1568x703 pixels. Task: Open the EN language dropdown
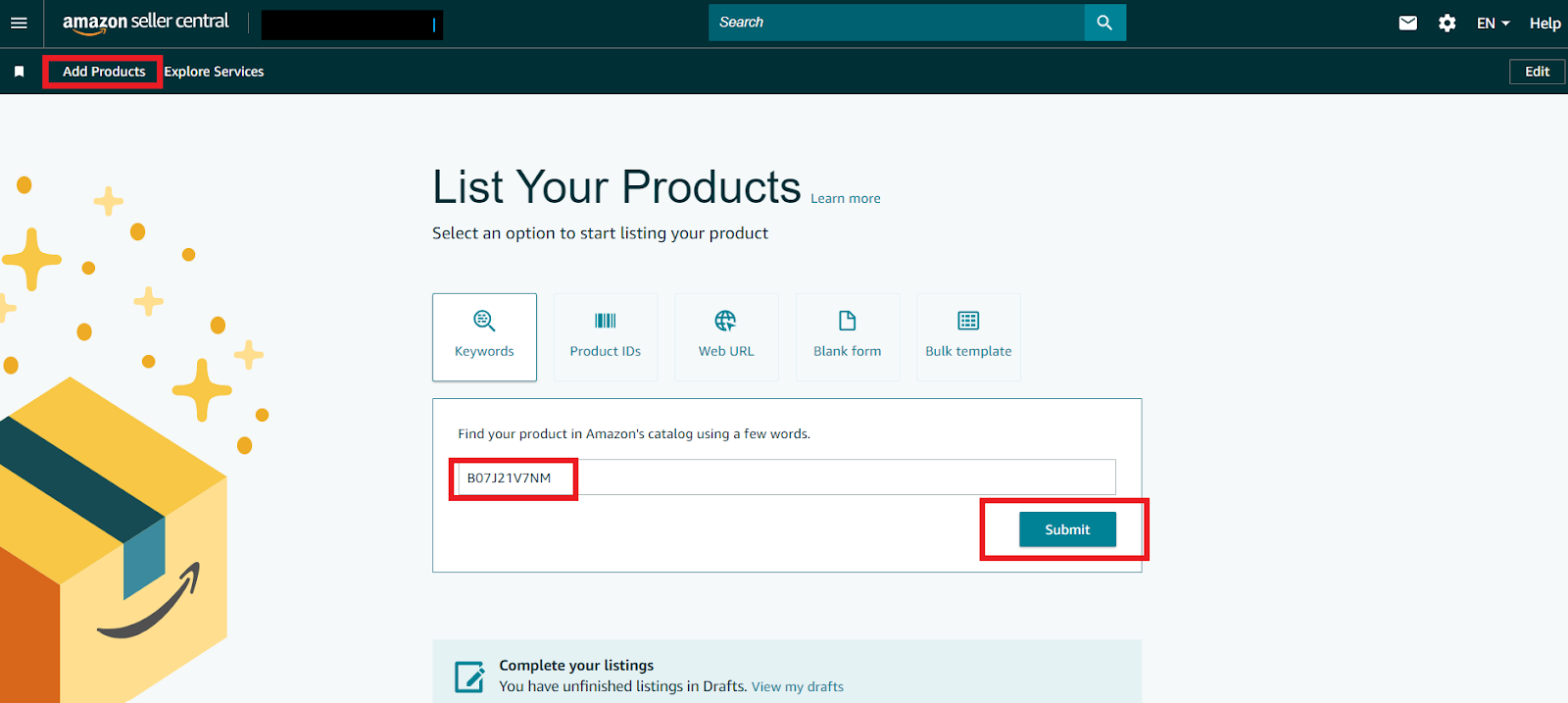pos(1491,22)
